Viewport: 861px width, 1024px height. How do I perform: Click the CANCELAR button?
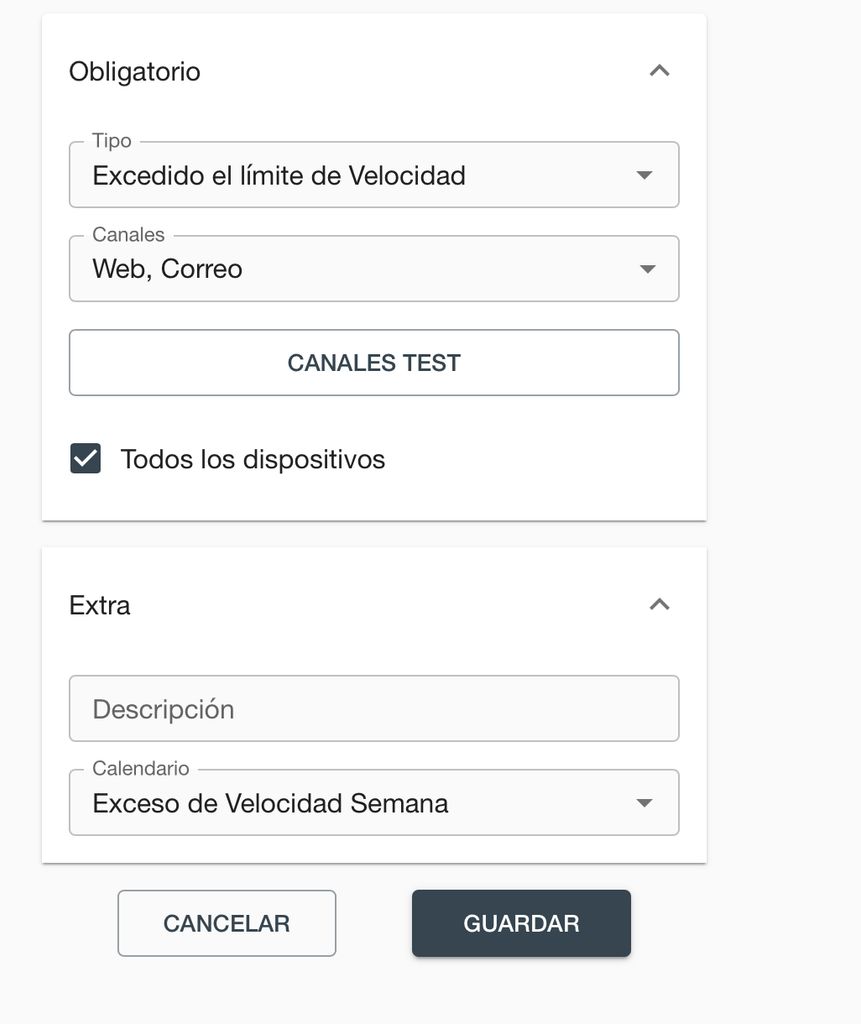227,923
